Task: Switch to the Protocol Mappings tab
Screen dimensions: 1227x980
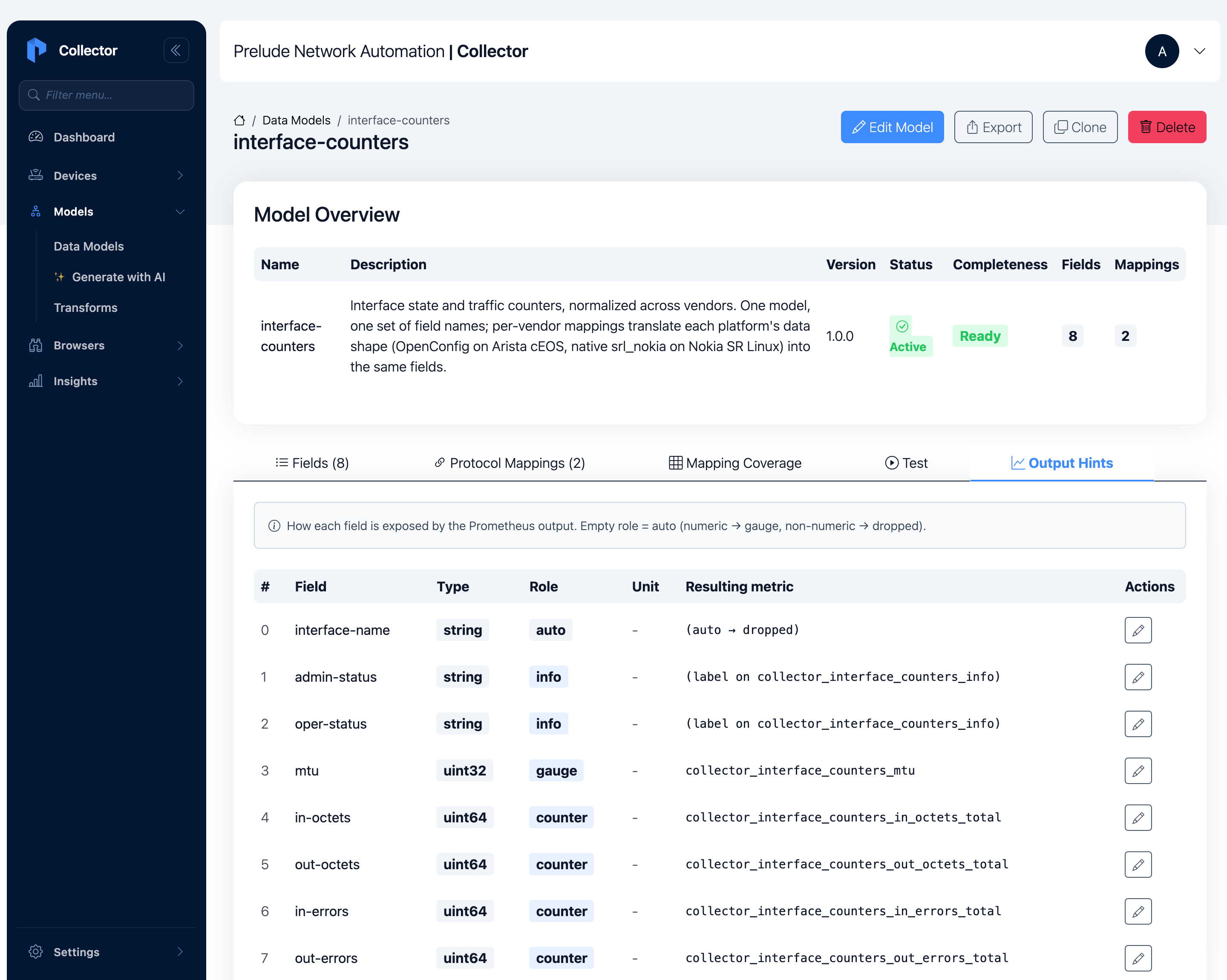Action: [510, 463]
